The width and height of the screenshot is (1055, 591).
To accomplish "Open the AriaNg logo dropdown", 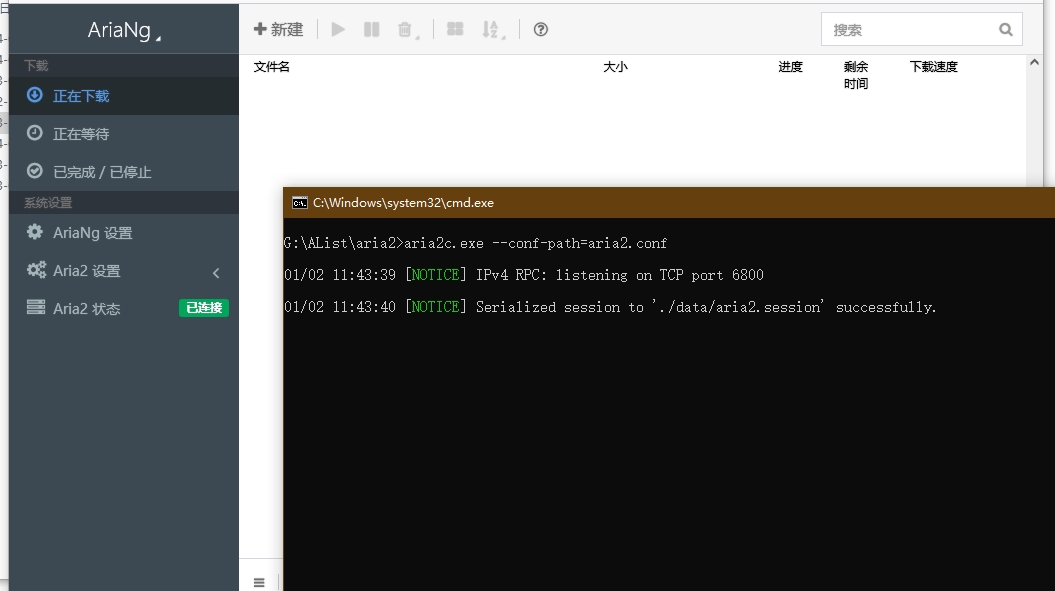I will click(x=124, y=30).
